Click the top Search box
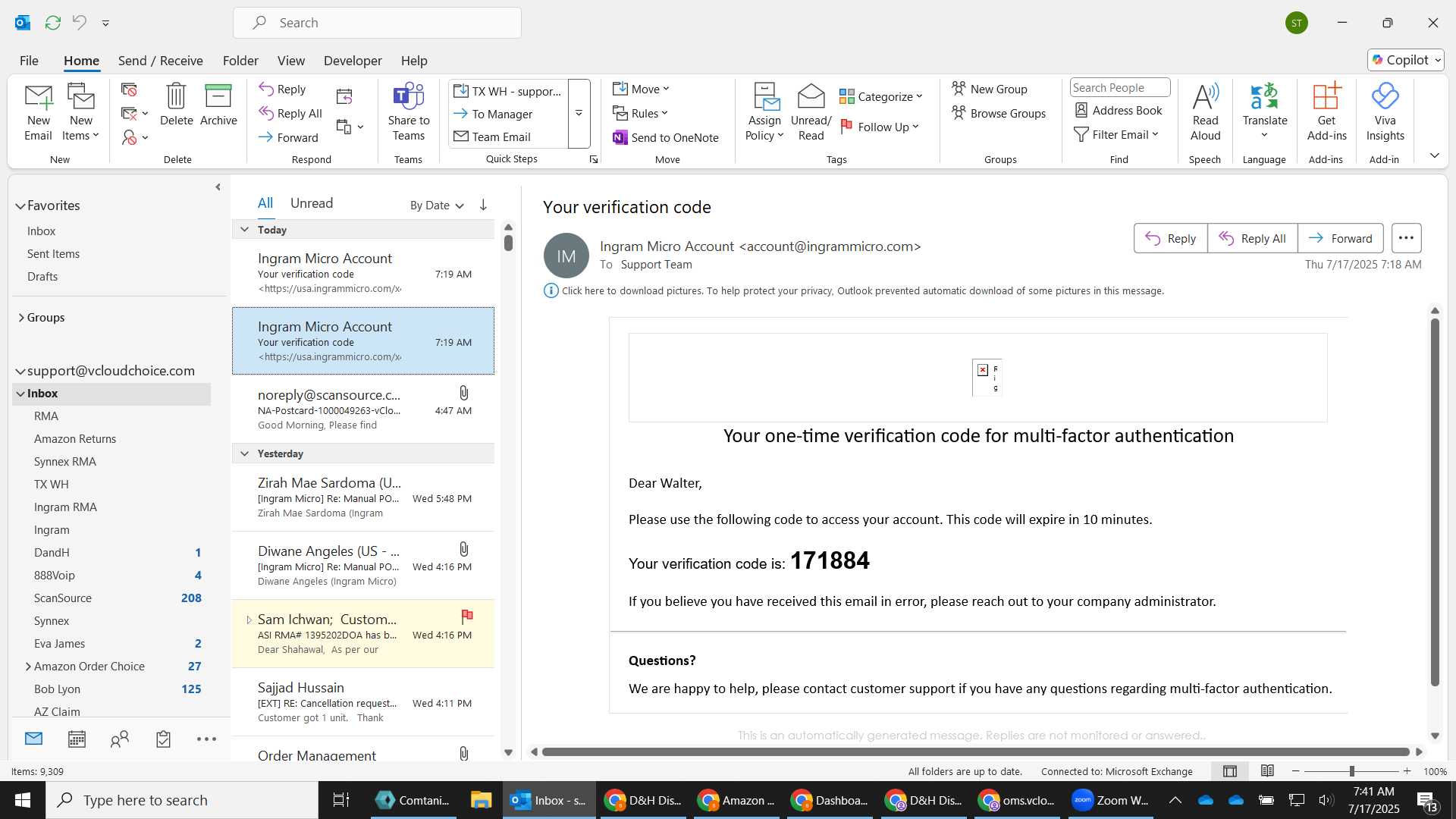 [x=377, y=23]
